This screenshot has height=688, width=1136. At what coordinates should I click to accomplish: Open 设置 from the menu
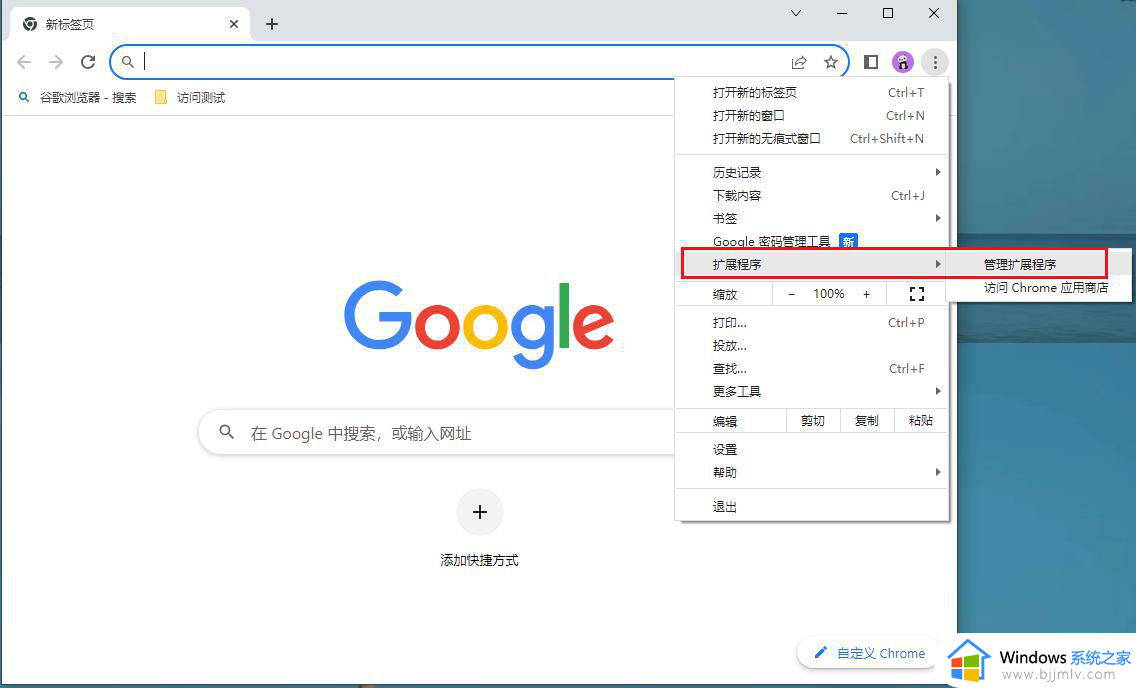pos(811,450)
